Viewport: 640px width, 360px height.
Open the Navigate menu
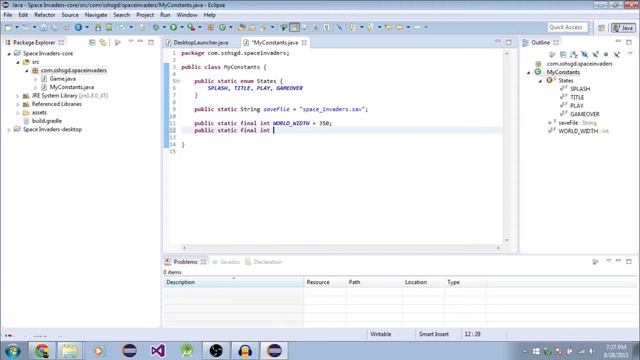pyautogui.click(x=96, y=15)
